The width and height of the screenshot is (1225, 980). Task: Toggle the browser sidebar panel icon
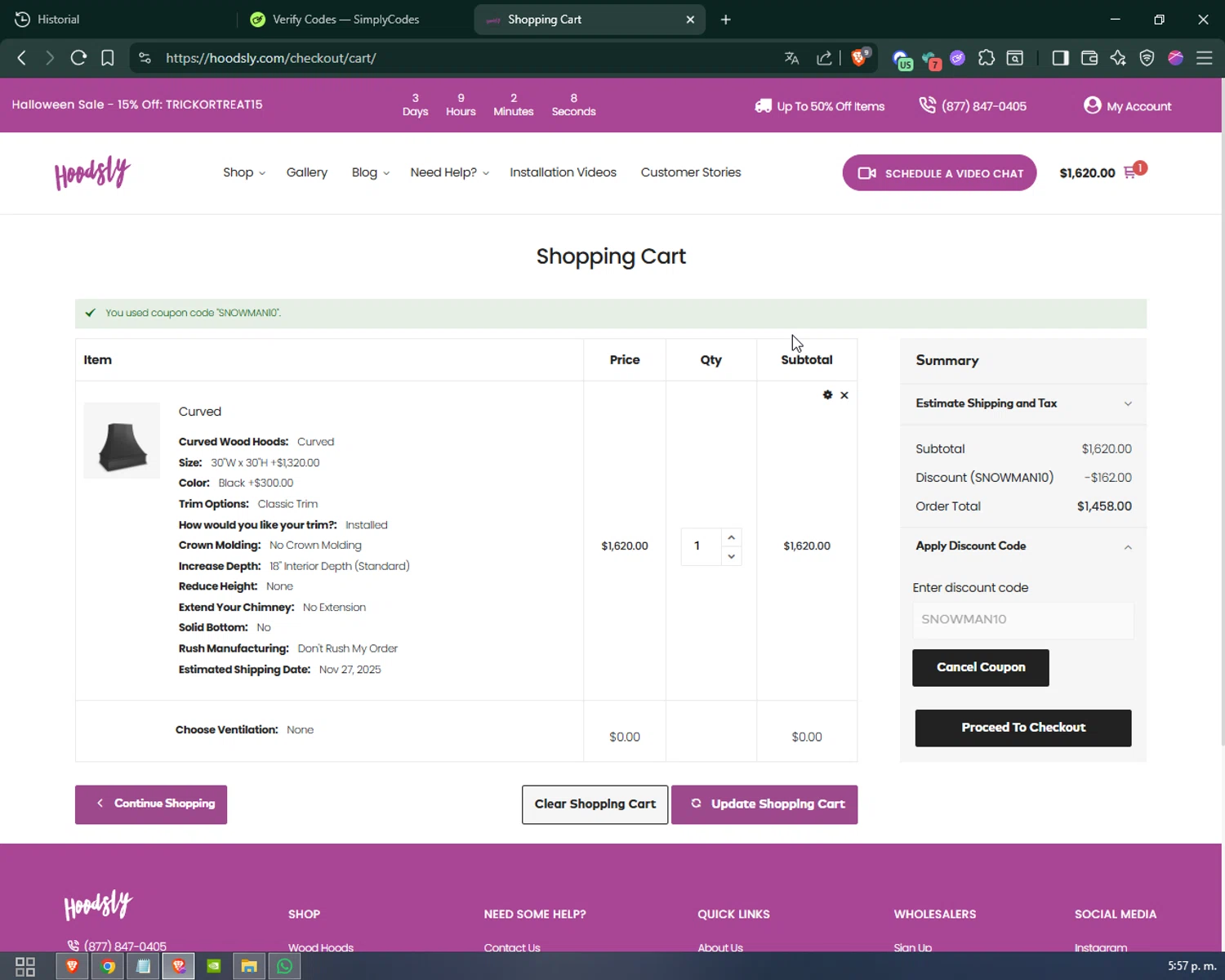1060,58
